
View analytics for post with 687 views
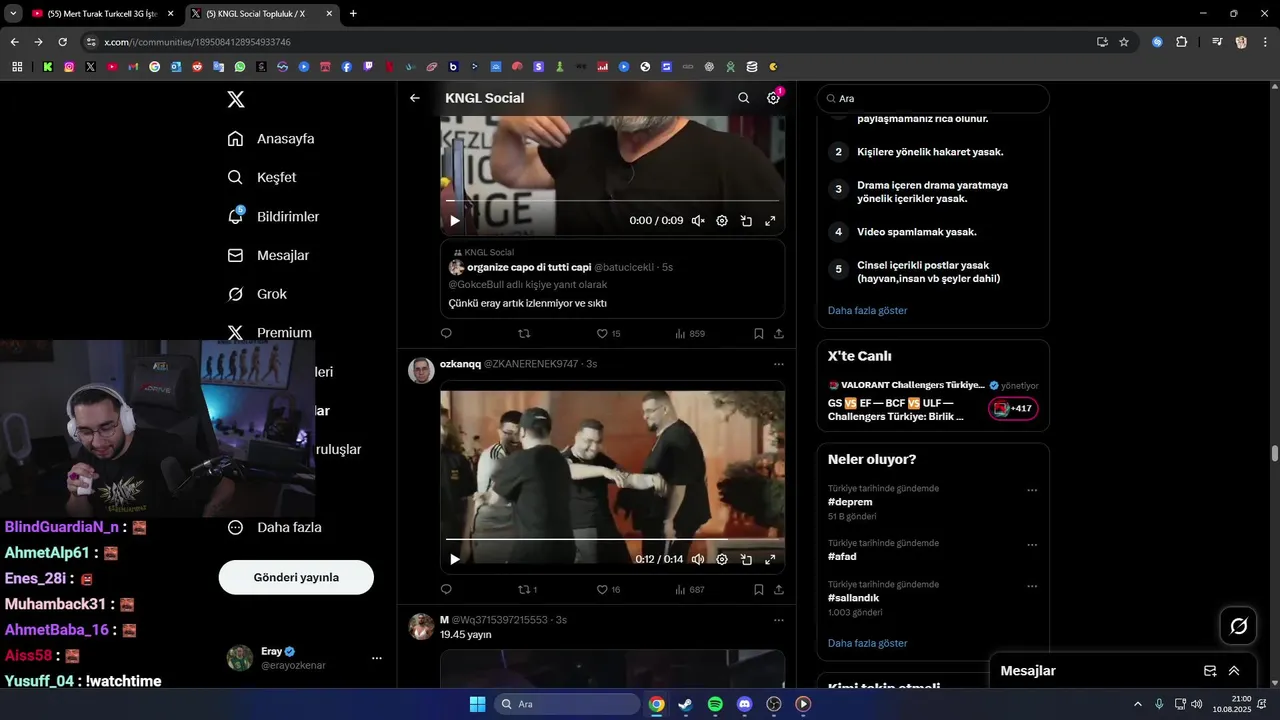tap(689, 590)
